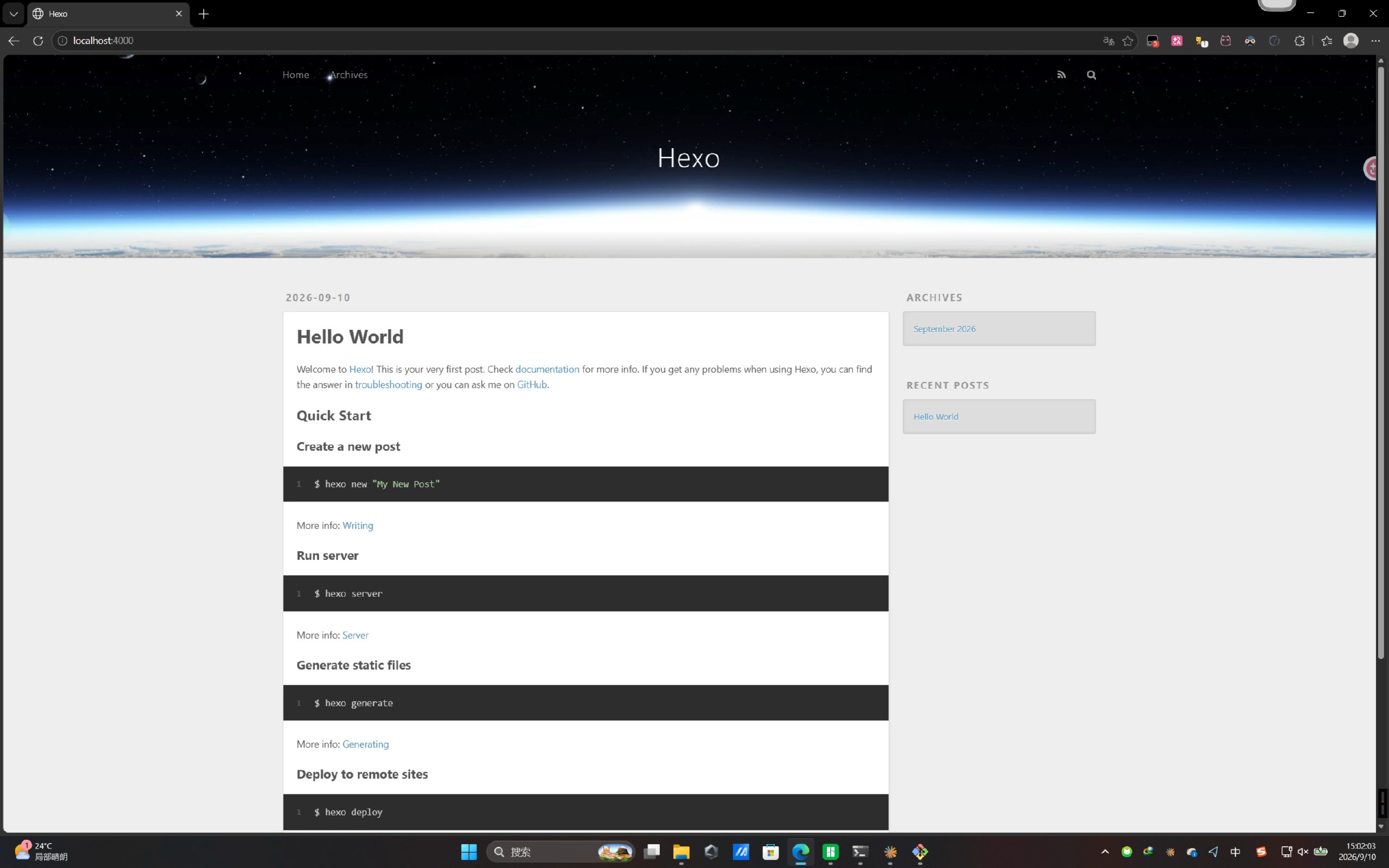
Task: Open the extension icon with red 5 badge
Action: [1152, 41]
